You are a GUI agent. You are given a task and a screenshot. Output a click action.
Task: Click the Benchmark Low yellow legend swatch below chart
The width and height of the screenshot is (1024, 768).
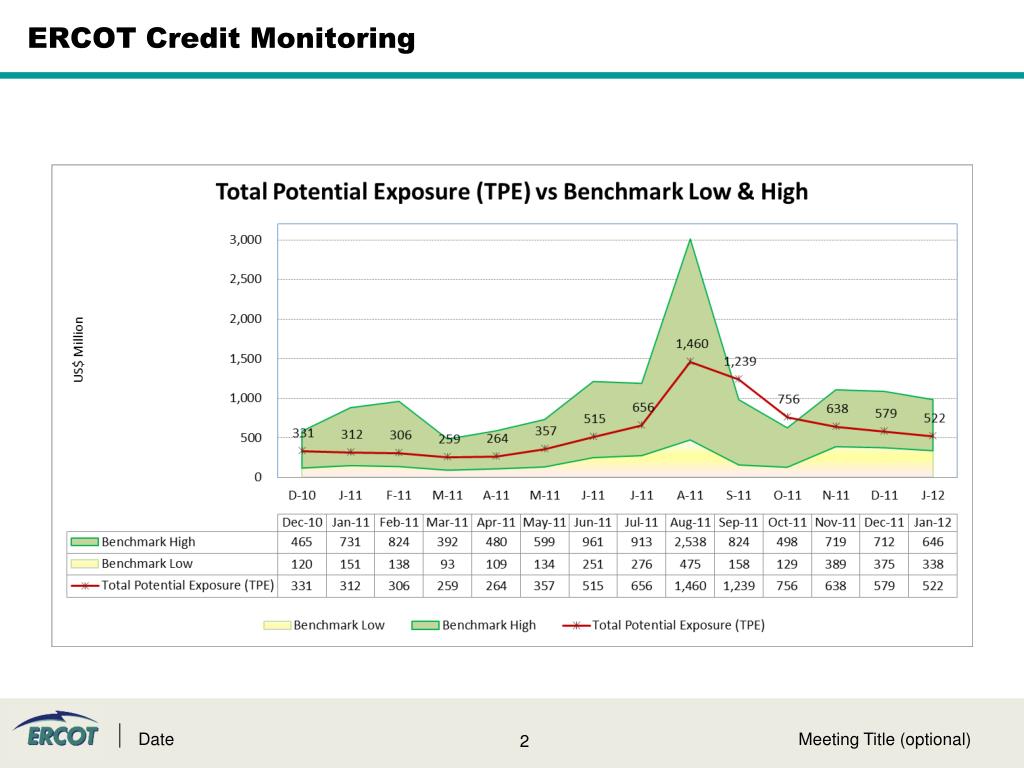pyautogui.click(x=277, y=626)
